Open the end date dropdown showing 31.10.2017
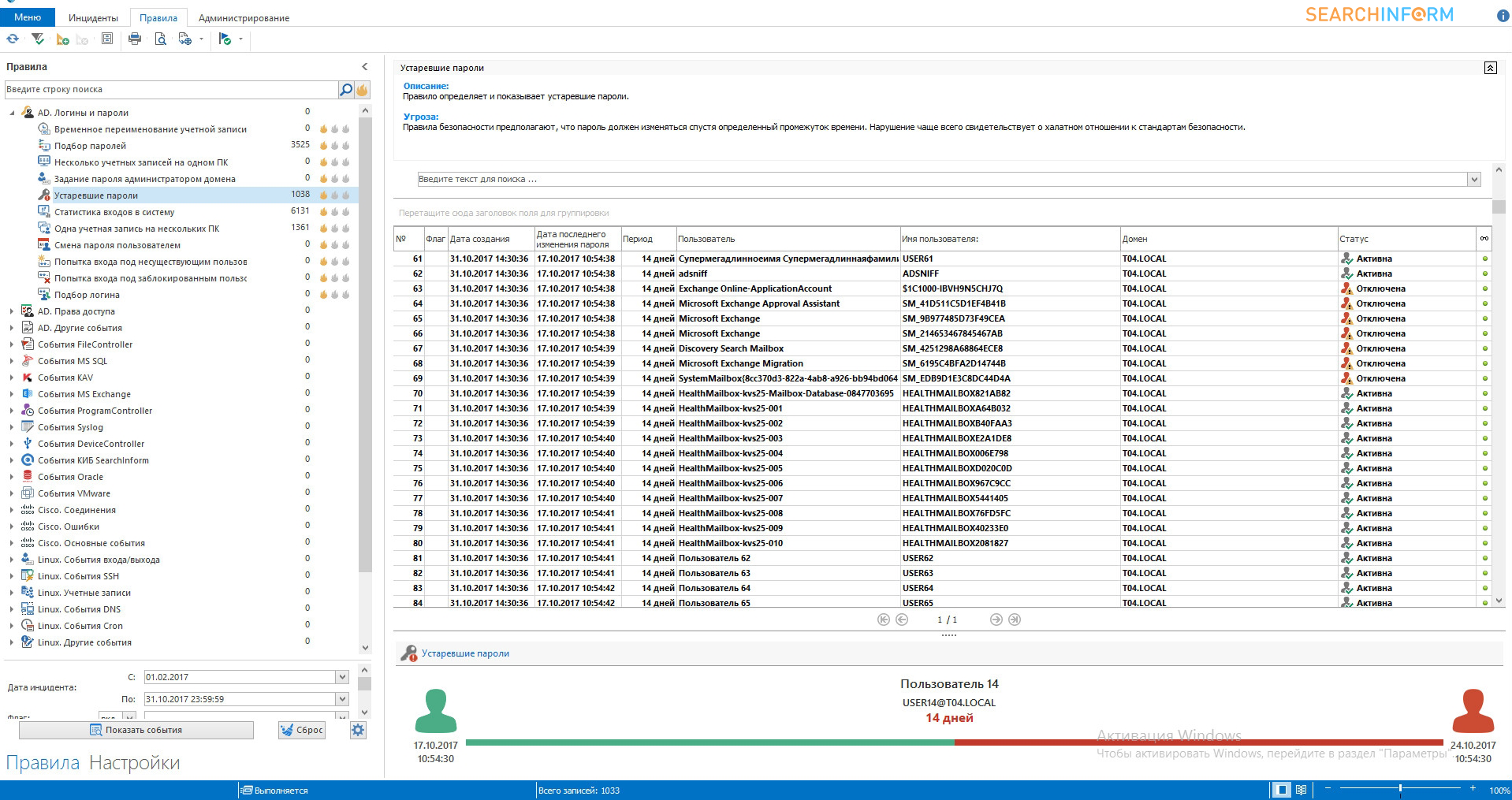1512x800 pixels. click(x=342, y=699)
